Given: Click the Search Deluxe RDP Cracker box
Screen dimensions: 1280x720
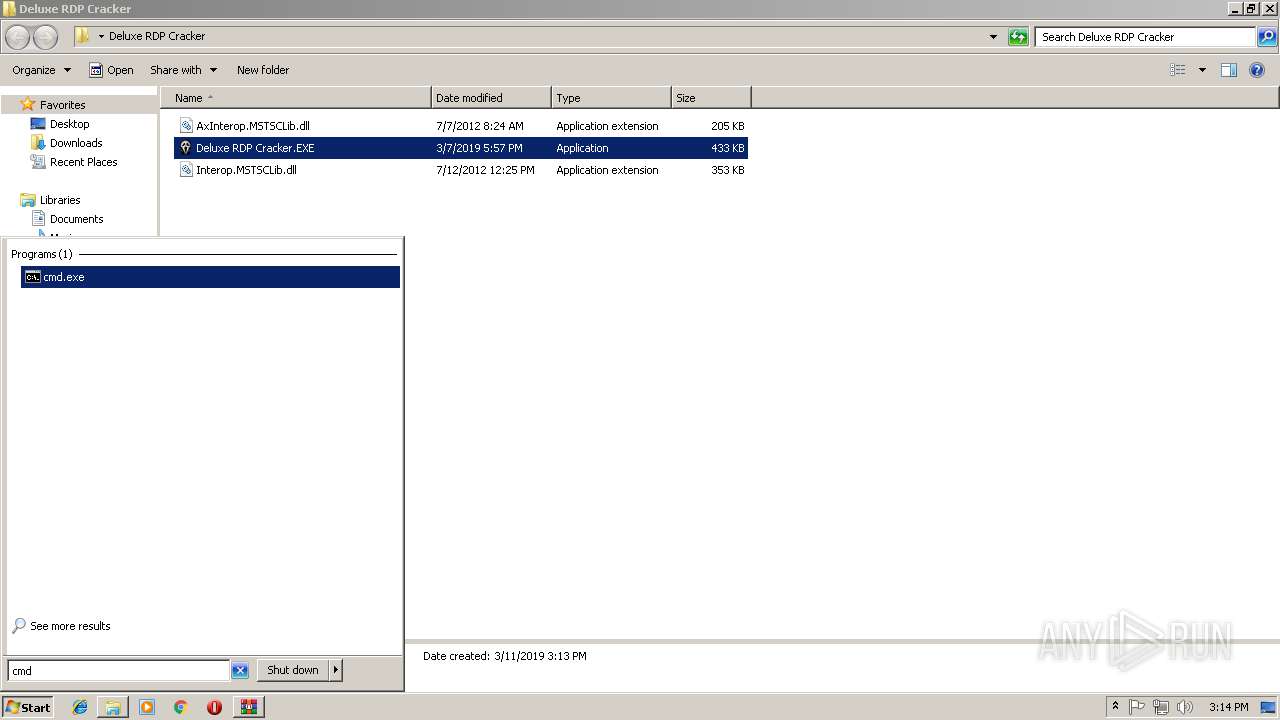Looking at the screenshot, I should 1145,37.
